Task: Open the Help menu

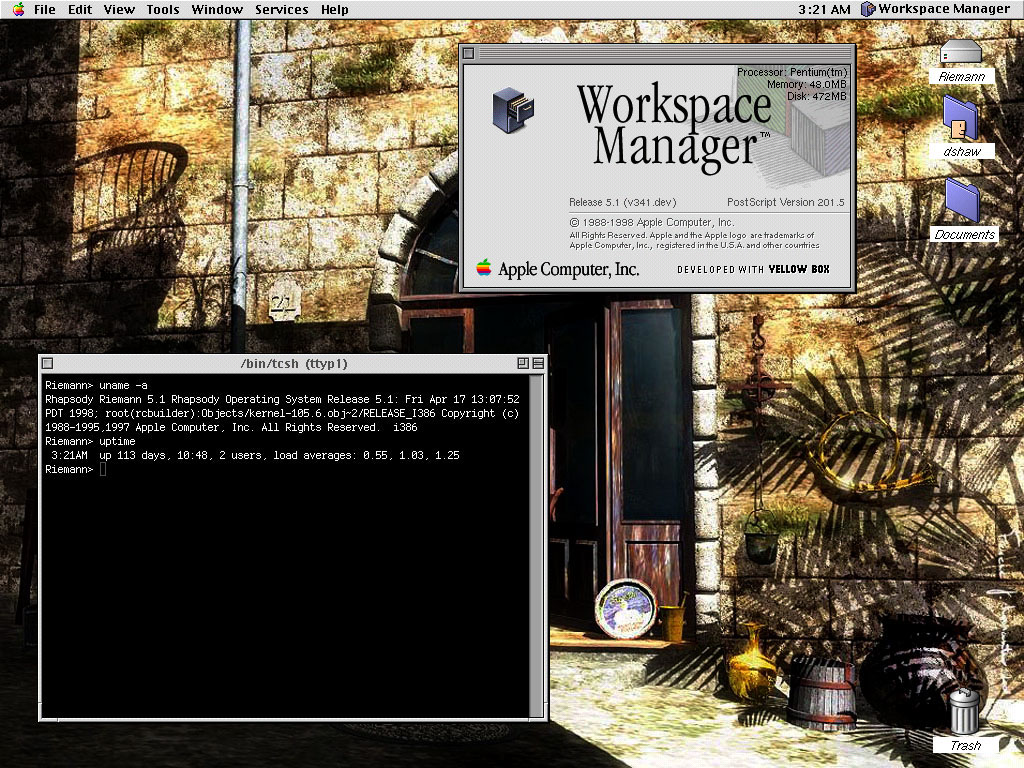Action: (x=334, y=10)
